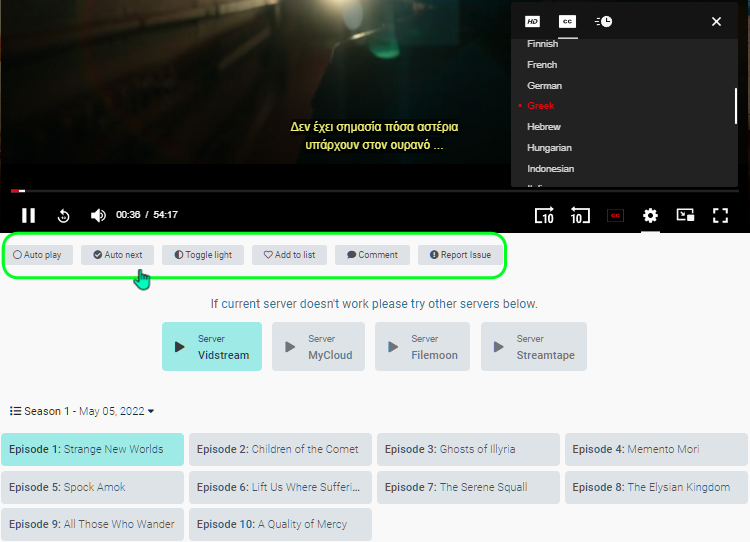The width and height of the screenshot is (750, 542).
Task: Play Episode 7: The Serene Squall
Action: click(468, 487)
